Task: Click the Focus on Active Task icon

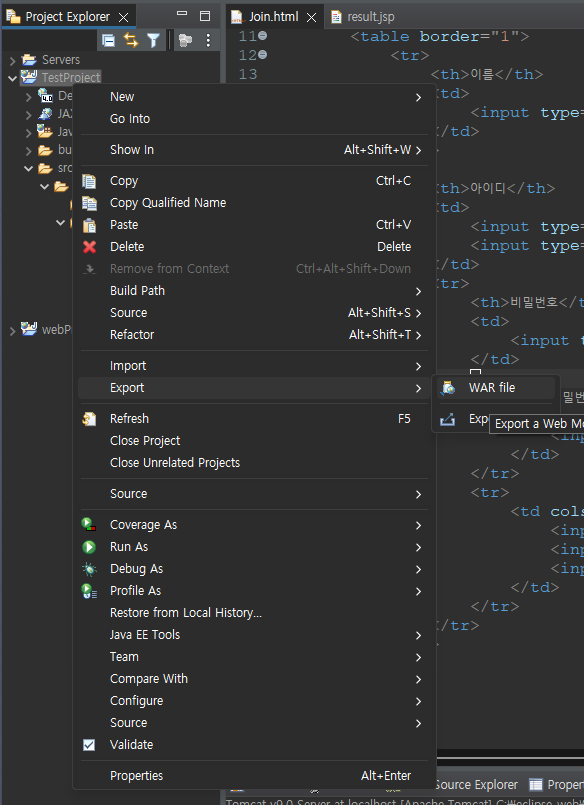Action: point(185,40)
